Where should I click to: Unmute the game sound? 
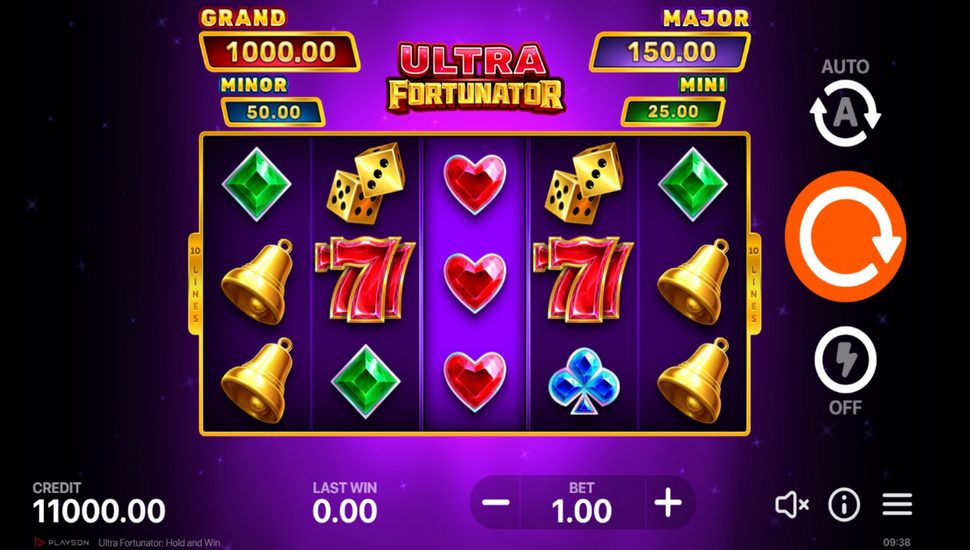[792, 505]
